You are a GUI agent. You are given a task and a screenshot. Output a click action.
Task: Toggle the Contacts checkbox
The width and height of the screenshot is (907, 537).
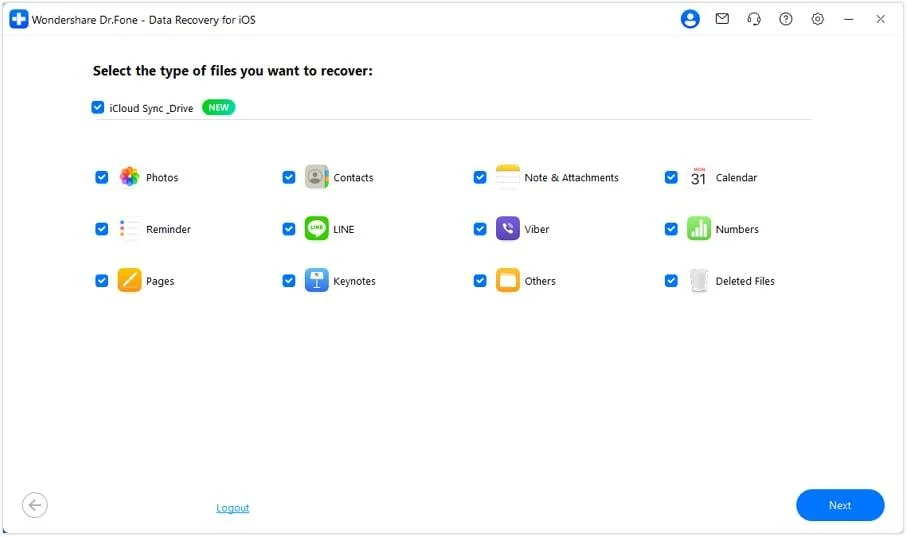pyautogui.click(x=289, y=177)
